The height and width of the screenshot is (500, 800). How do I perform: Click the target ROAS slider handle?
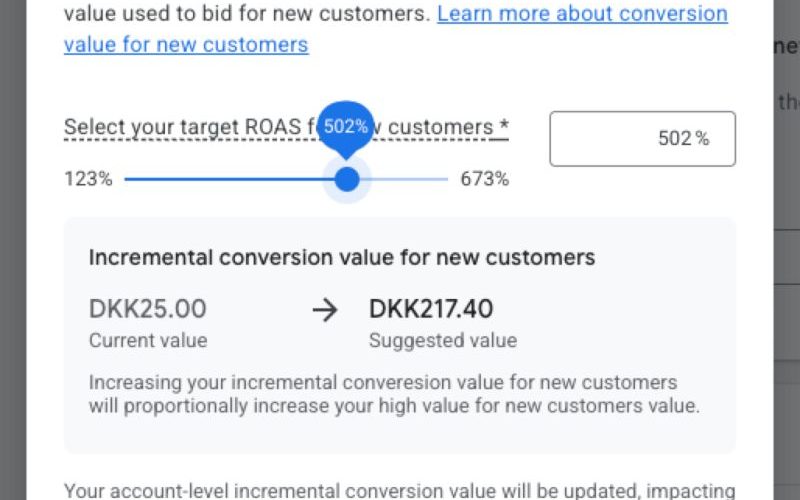tap(347, 180)
